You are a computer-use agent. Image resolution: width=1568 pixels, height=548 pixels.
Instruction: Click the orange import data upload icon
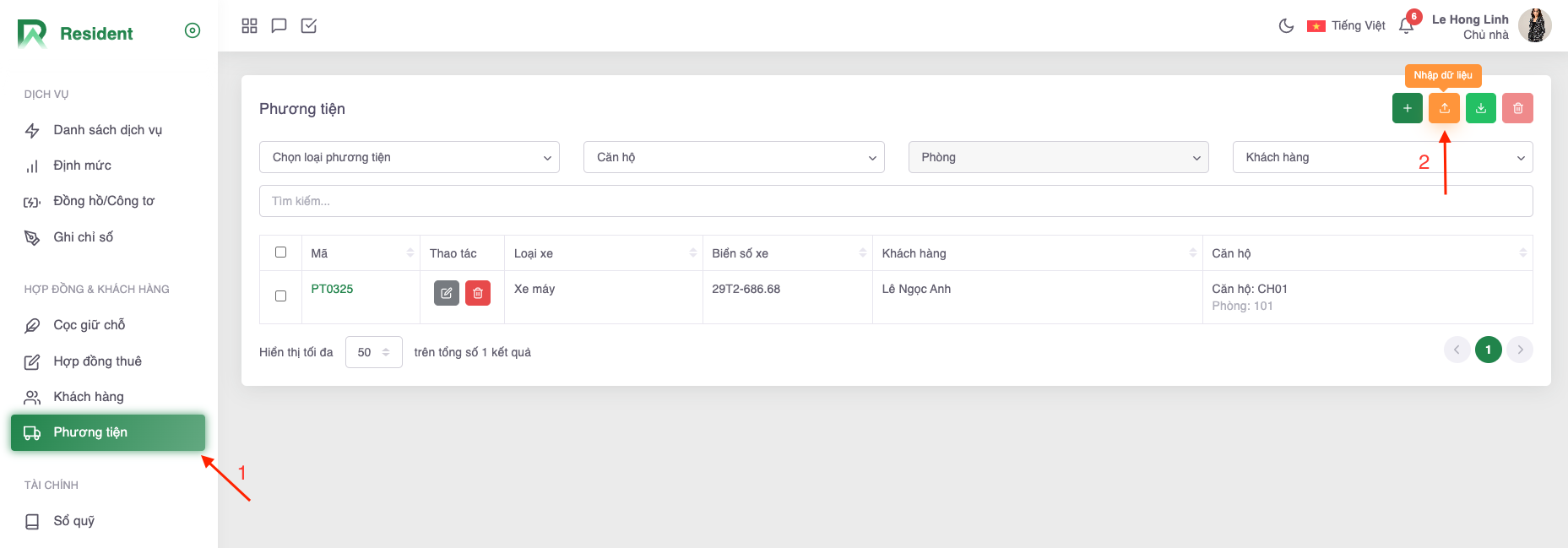(x=1444, y=108)
